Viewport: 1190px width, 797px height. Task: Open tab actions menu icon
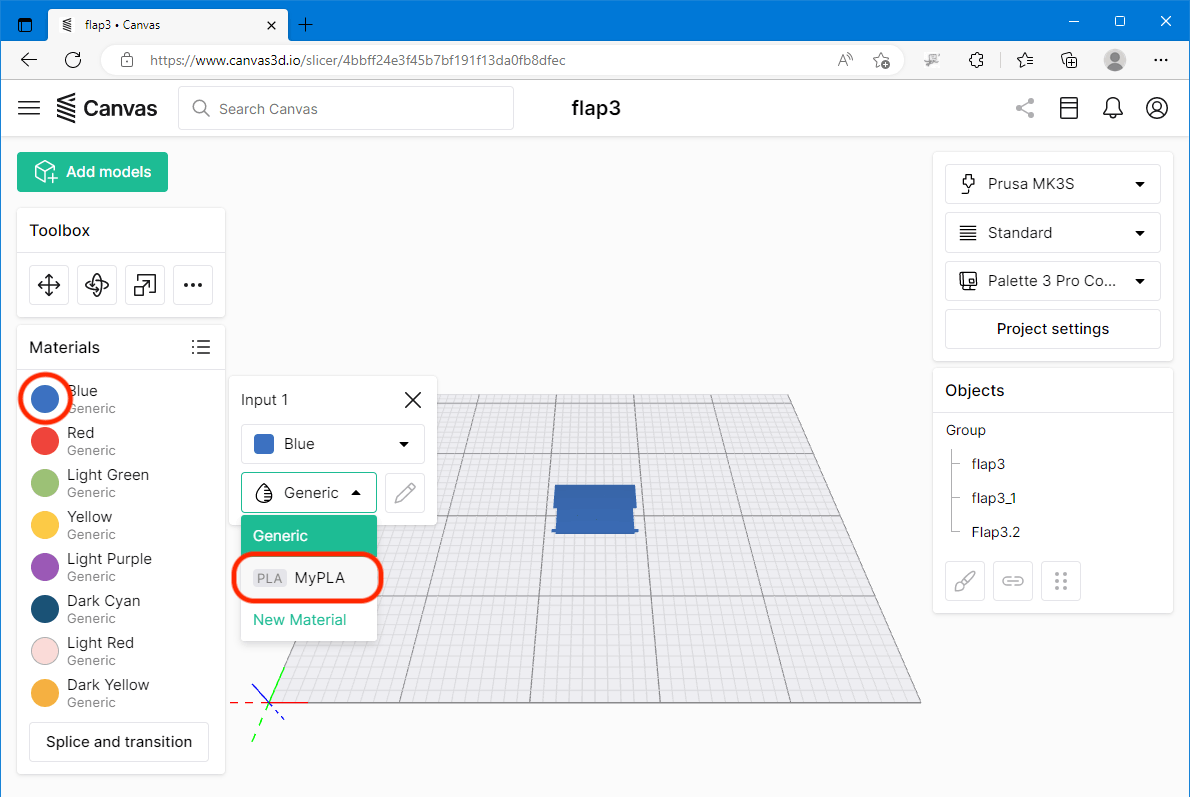pos(25,25)
